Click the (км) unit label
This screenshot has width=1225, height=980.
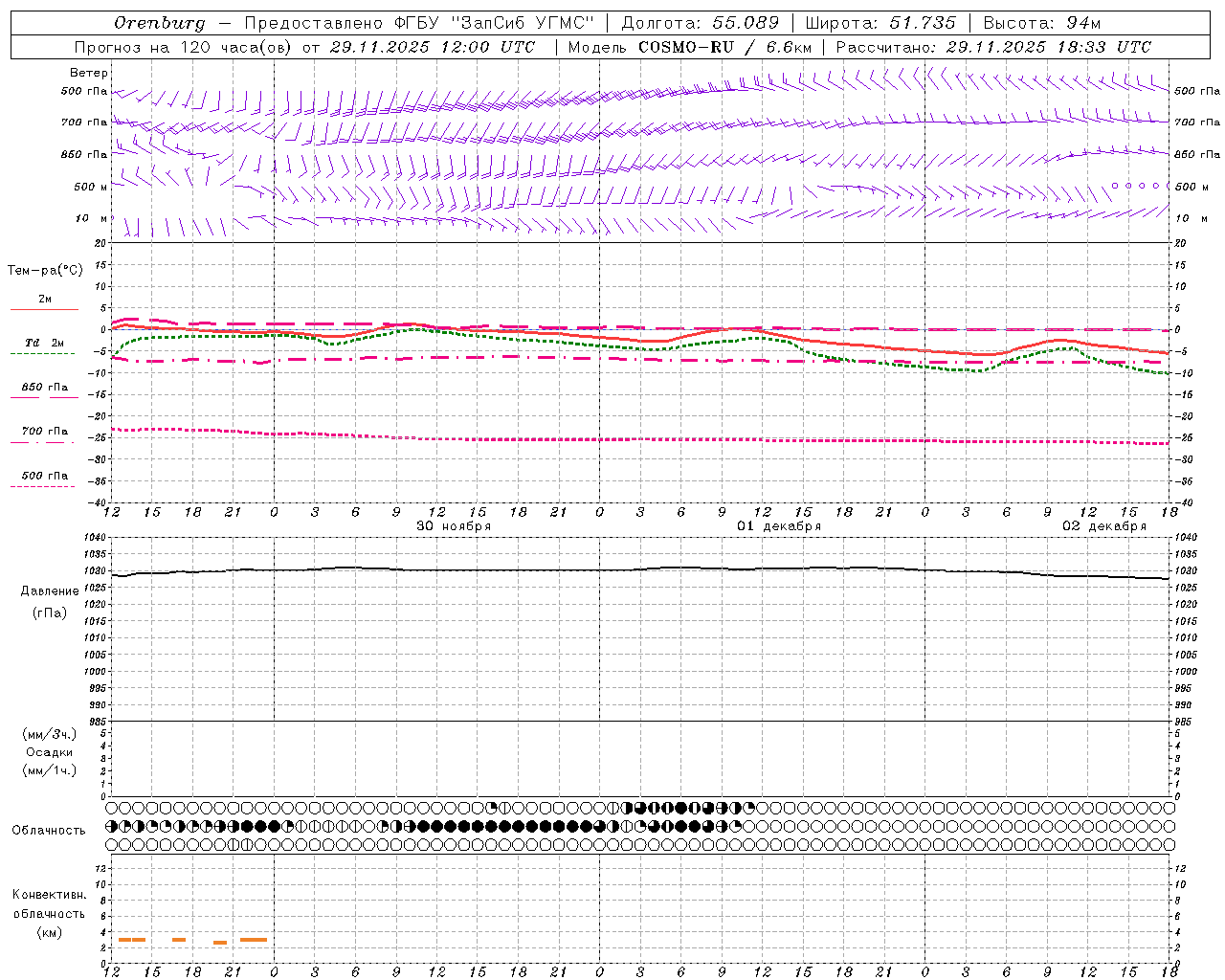point(49,932)
